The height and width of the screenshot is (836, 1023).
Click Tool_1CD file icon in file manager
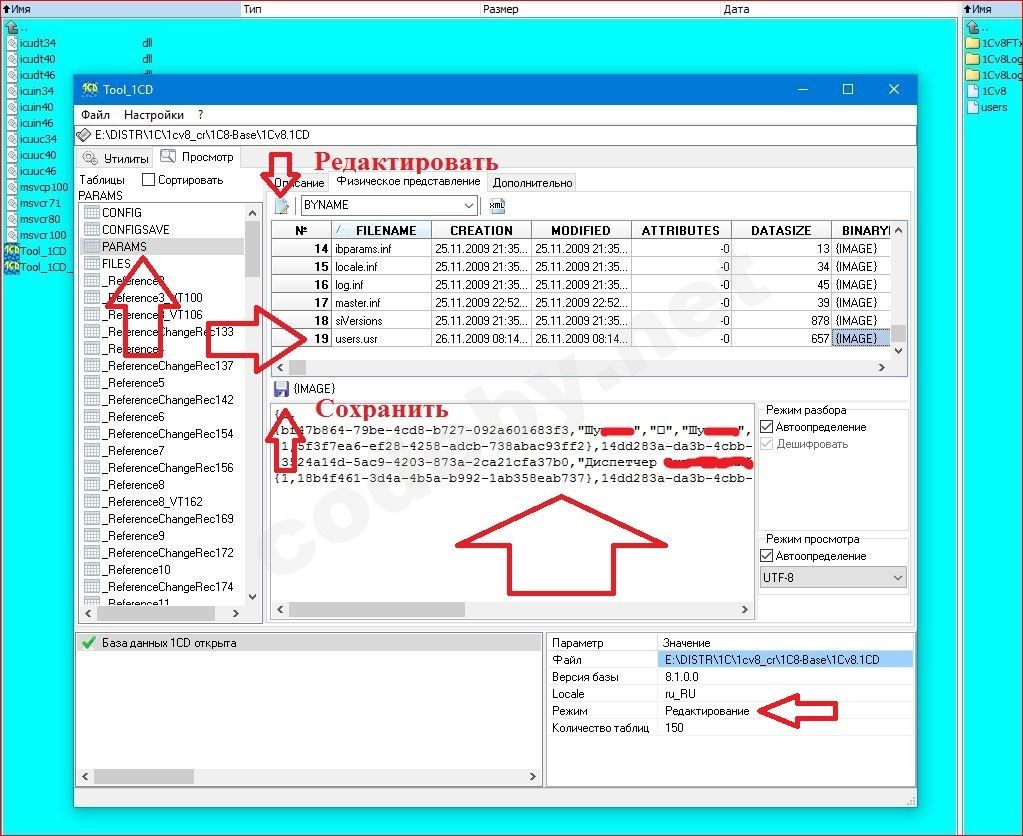[x=11, y=251]
